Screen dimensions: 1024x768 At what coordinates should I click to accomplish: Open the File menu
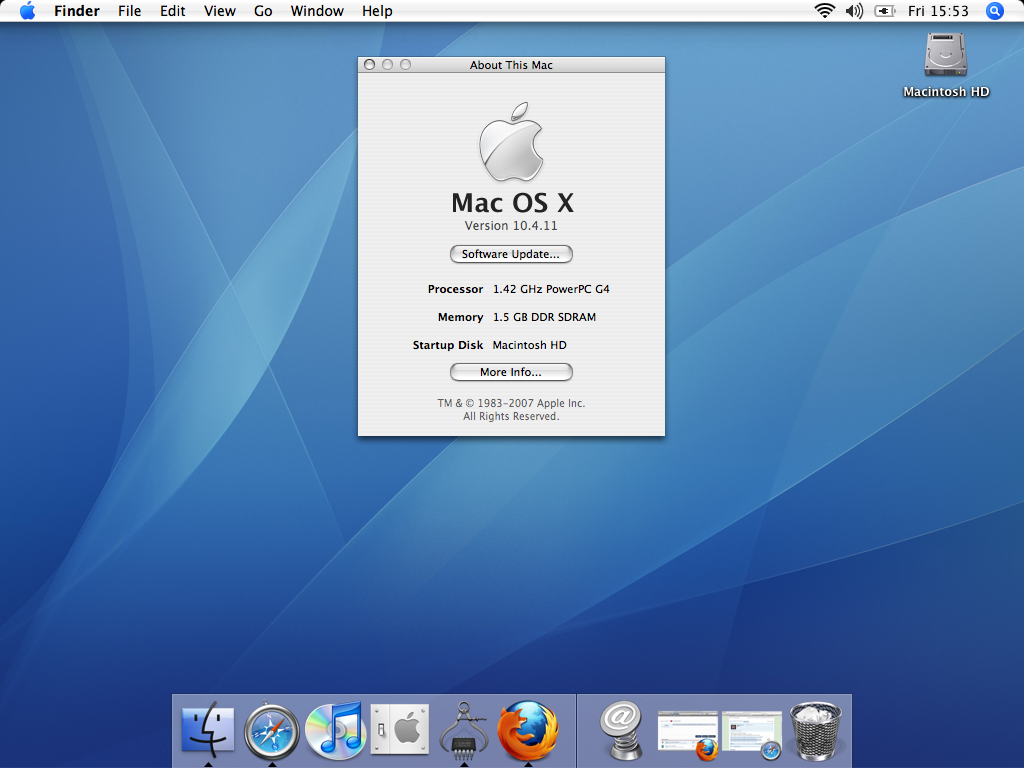129,11
